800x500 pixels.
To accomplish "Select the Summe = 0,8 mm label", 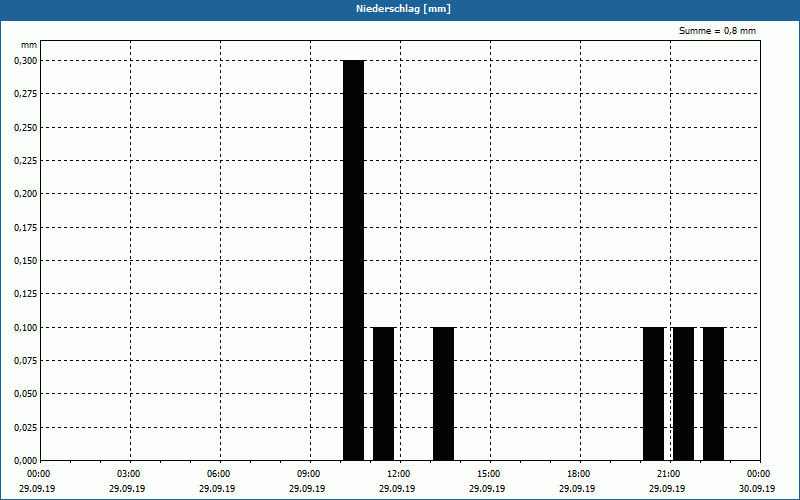I will 717,31.
